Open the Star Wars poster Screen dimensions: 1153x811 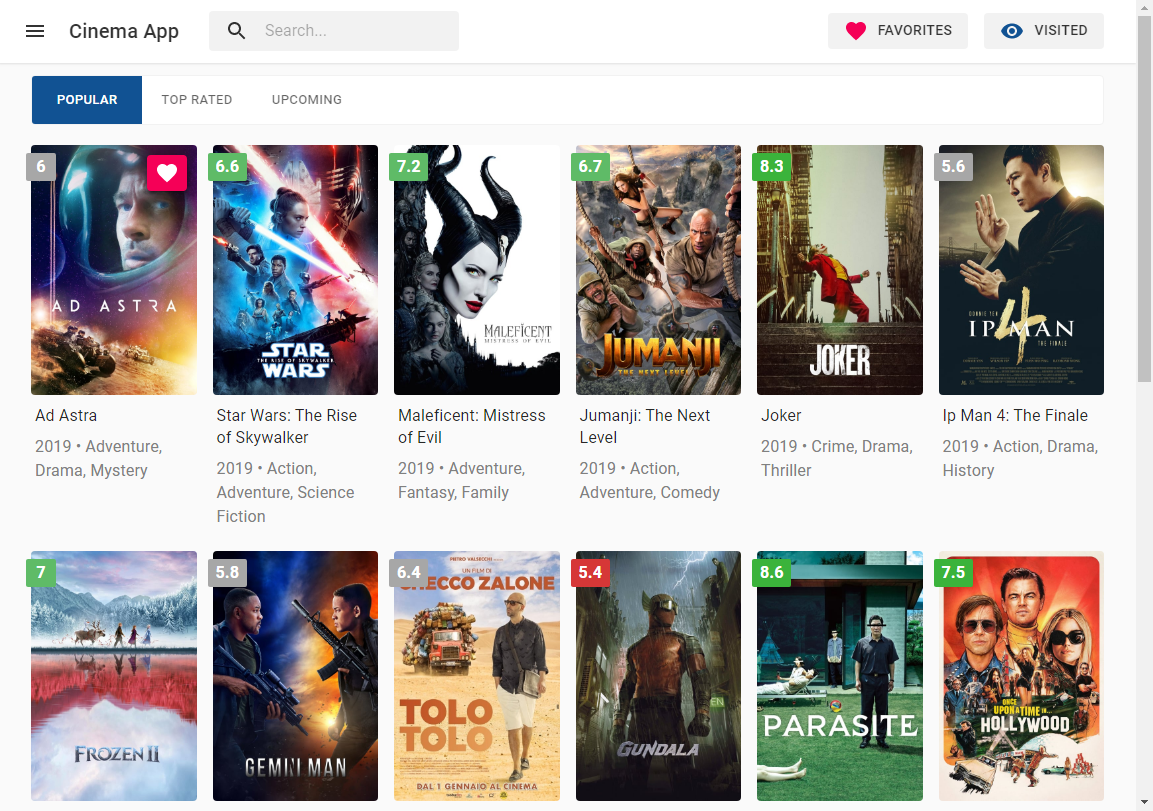click(x=295, y=270)
